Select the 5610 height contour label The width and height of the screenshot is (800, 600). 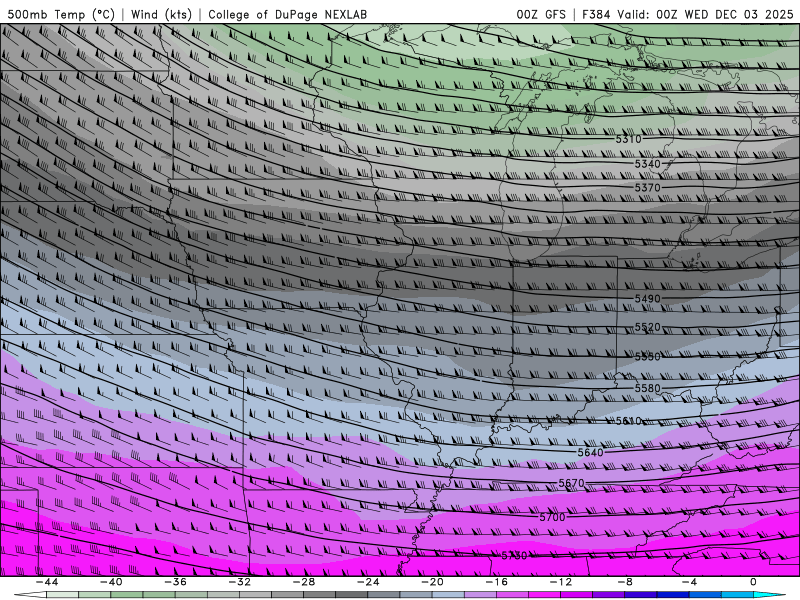click(628, 420)
